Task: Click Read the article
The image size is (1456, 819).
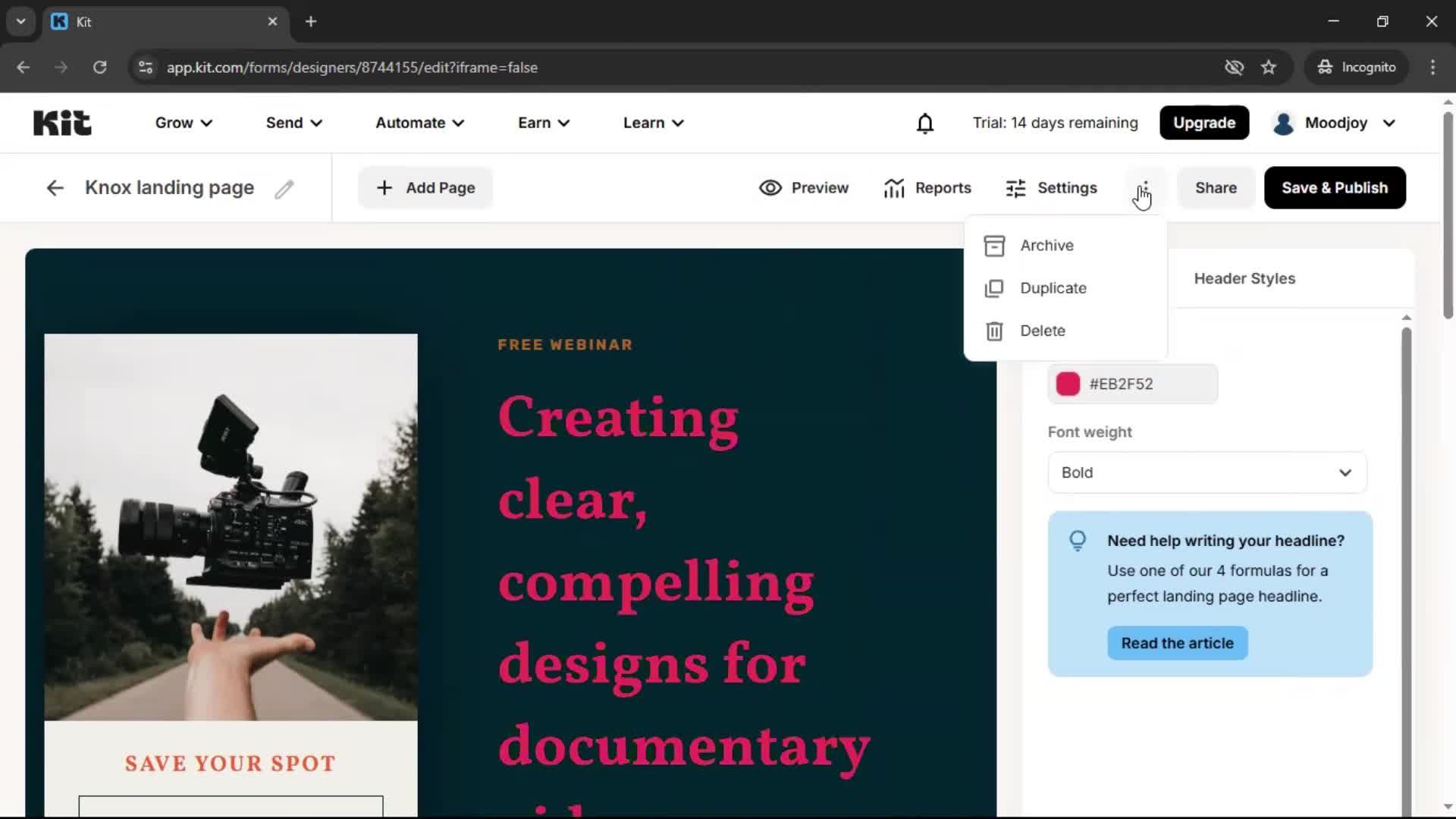Action: tap(1176, 642)
